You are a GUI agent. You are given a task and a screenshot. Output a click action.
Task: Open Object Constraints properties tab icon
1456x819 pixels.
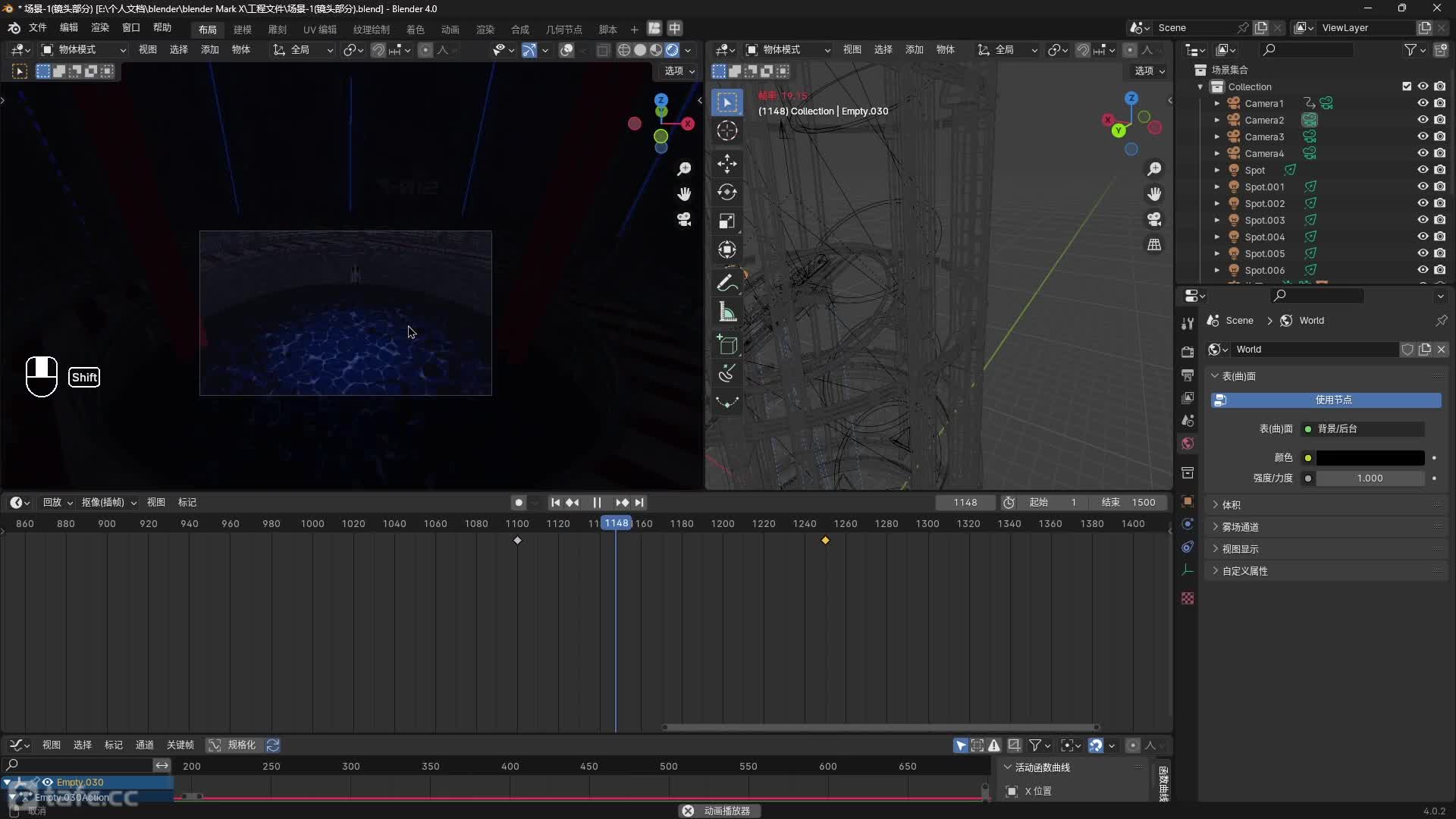point(1188,547)
